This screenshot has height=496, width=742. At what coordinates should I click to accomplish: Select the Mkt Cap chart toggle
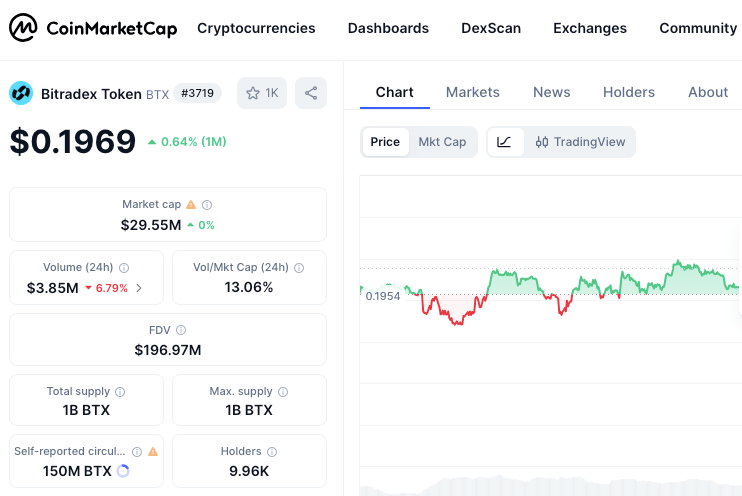442,142
